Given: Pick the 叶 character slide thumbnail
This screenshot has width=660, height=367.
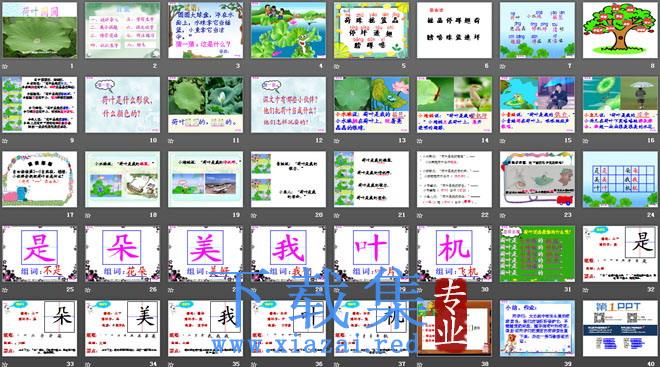Looking at the screenshot, I should 371,254.
